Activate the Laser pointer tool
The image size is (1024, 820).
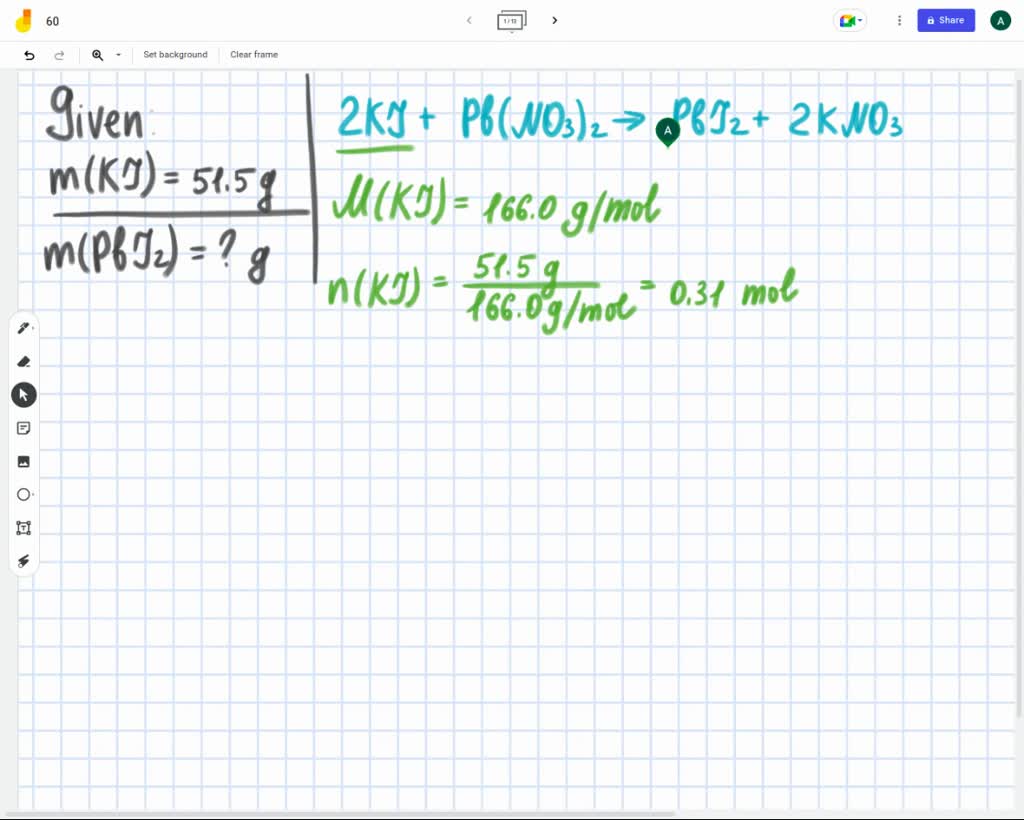[23, 561]
